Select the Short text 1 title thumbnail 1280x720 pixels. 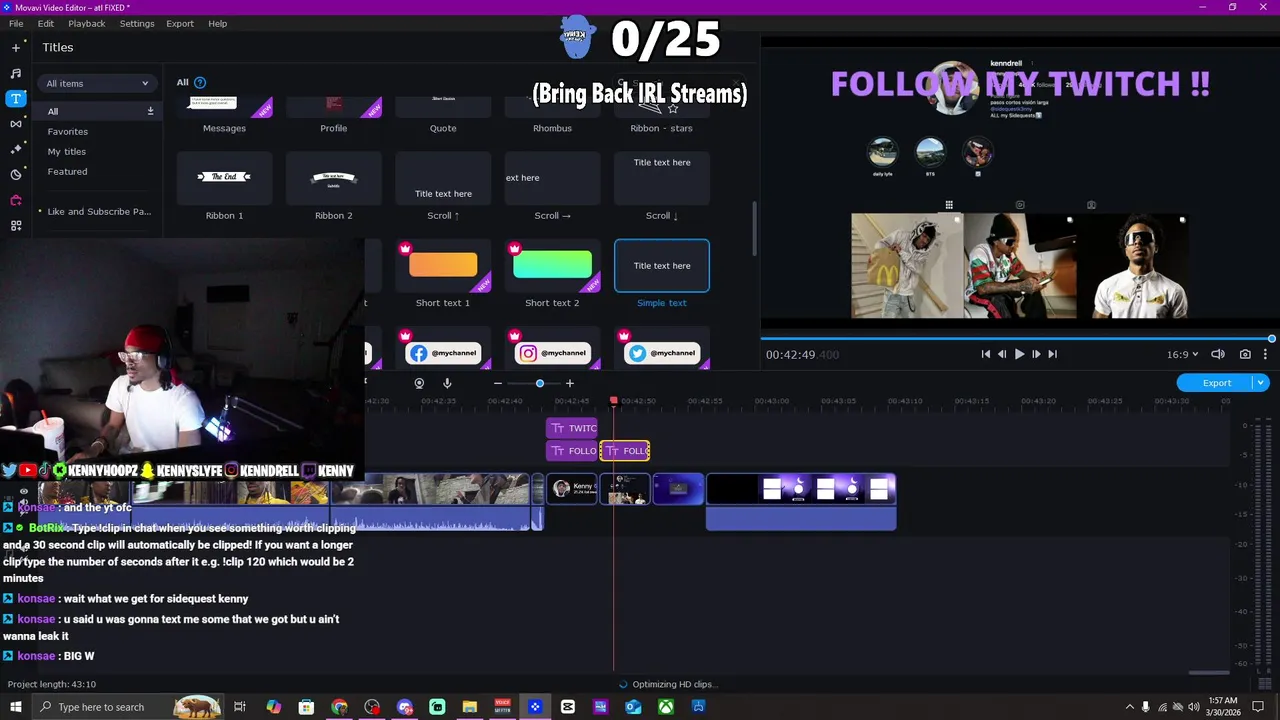coord(443,265)
